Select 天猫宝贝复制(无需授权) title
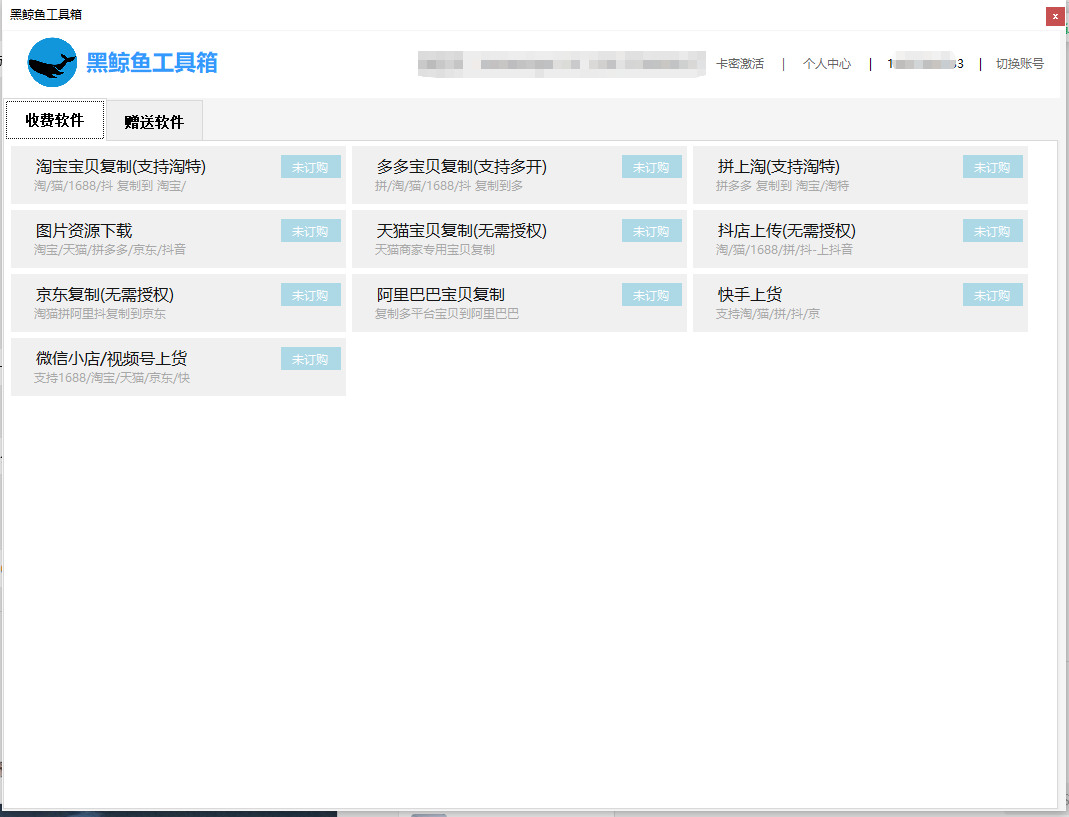The image size is (1069, 817). tap(462, 231)
